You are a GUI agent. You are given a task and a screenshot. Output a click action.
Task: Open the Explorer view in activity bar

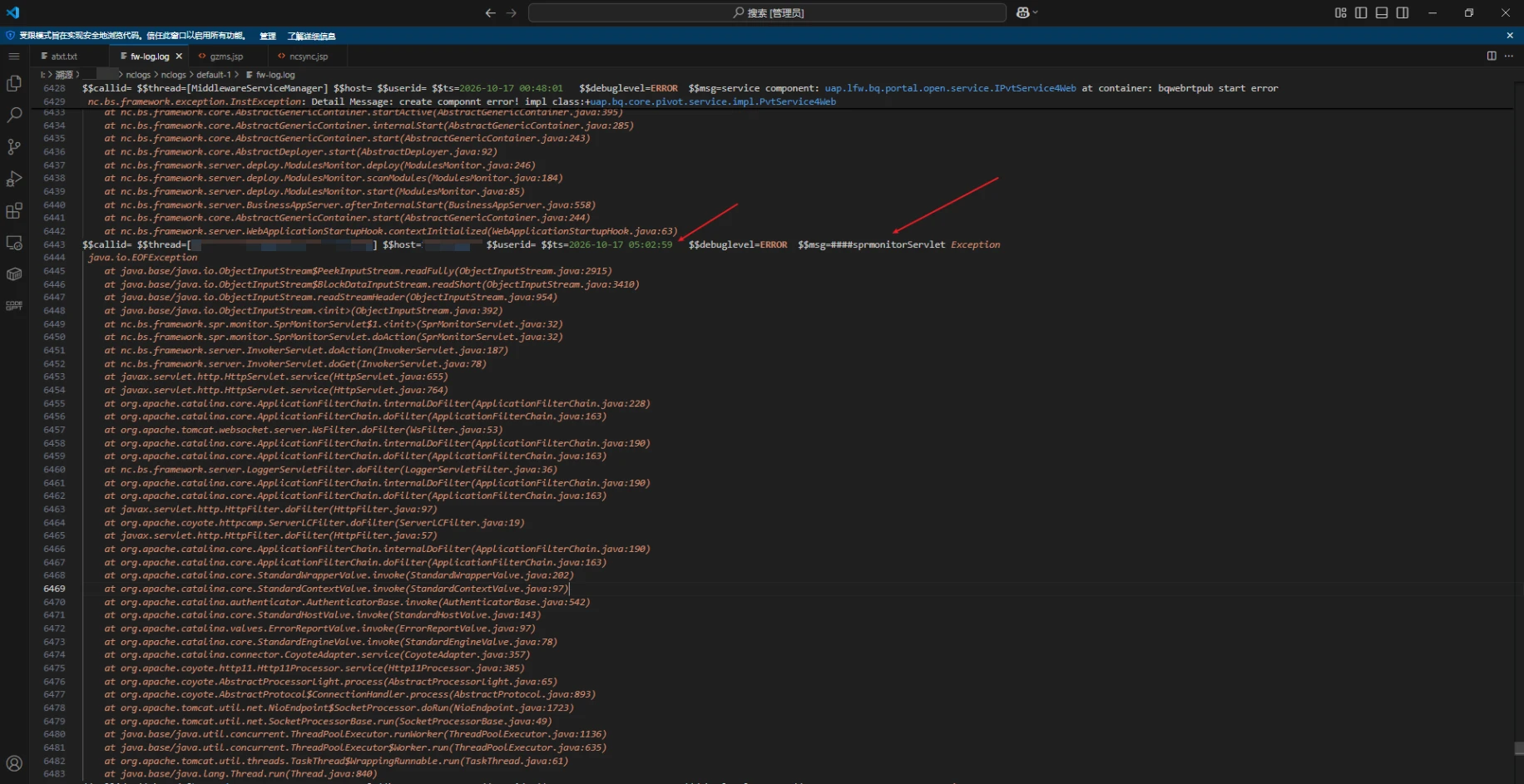[x=14, y=83]
